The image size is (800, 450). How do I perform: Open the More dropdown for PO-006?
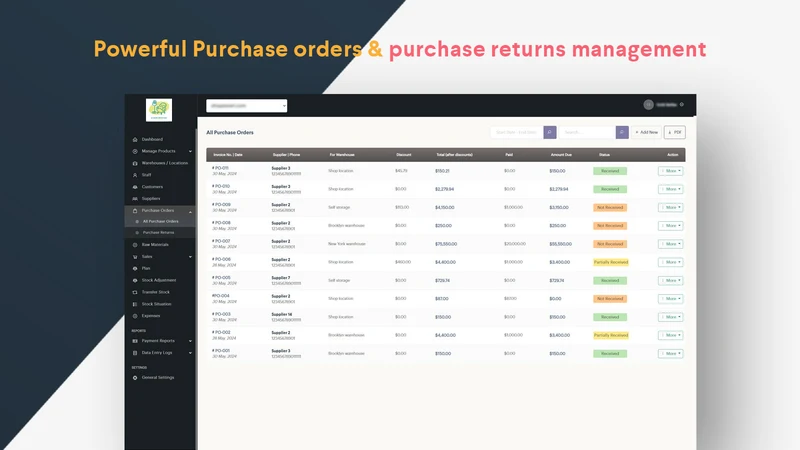[x=670, y=262]
